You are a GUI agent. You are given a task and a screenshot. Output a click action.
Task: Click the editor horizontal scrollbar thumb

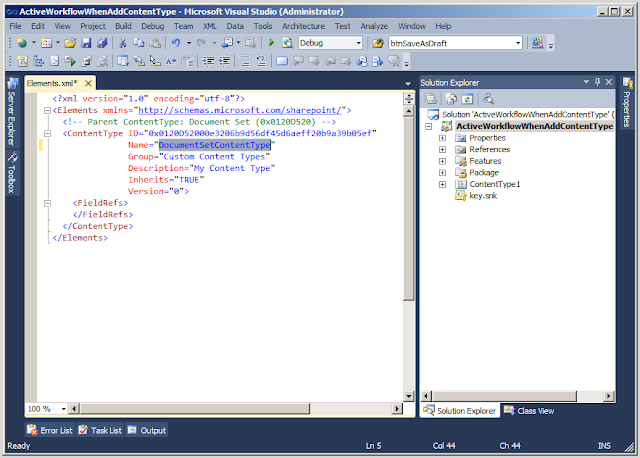click(x=195, y=409)
